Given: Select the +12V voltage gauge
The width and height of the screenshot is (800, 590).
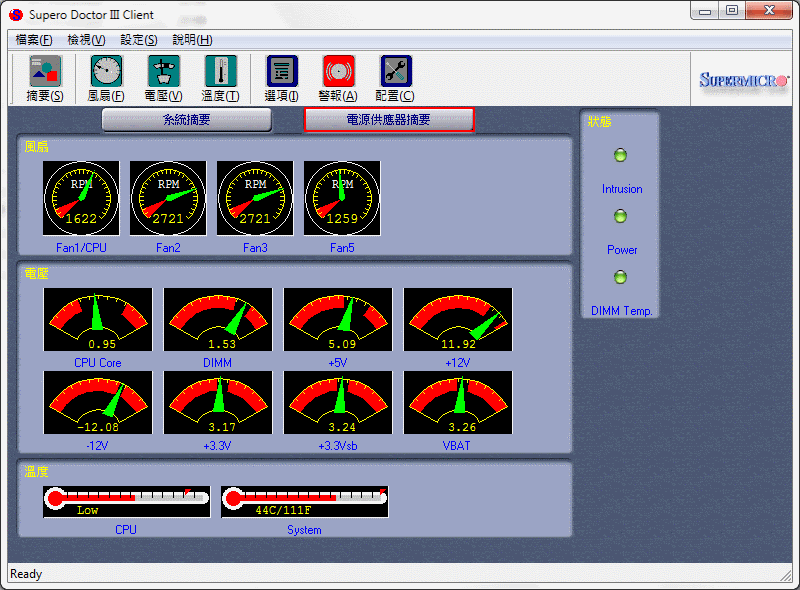Looking at the screenshot, I should pos(458,320).
